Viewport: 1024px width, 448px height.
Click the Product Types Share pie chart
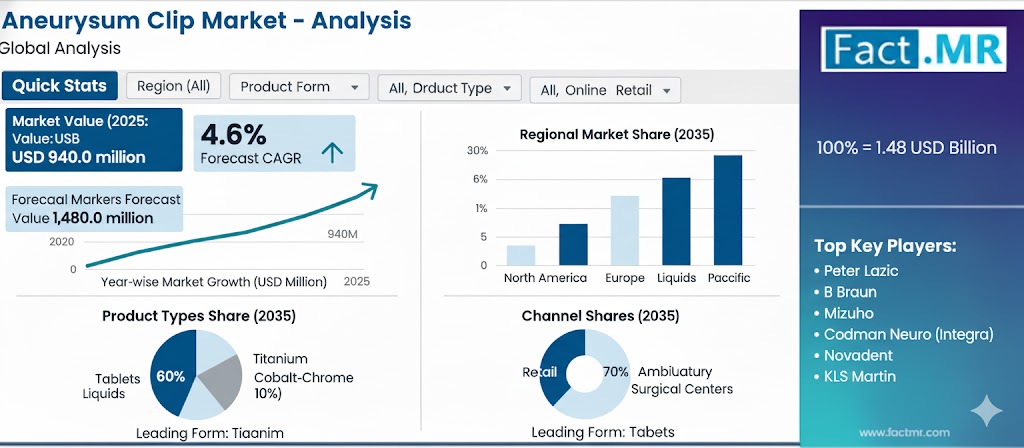[x=195, y=374]
